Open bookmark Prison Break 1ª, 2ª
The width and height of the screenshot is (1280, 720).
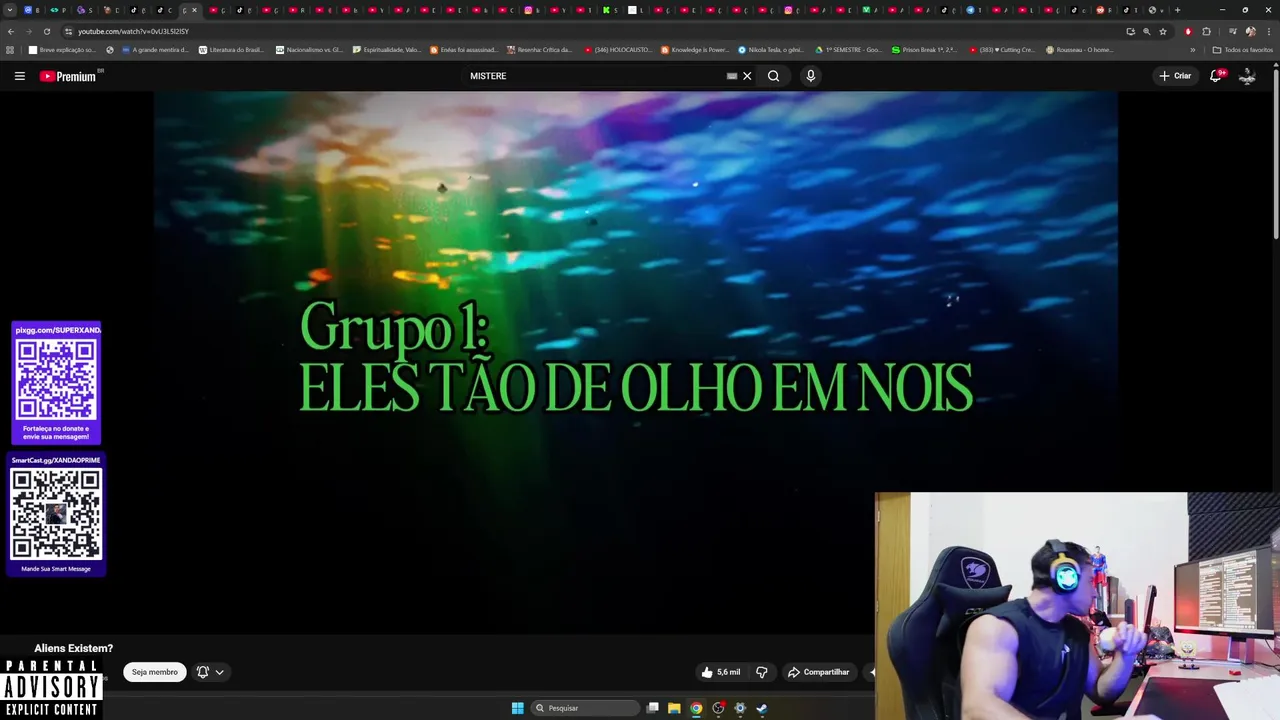(925, 49)
